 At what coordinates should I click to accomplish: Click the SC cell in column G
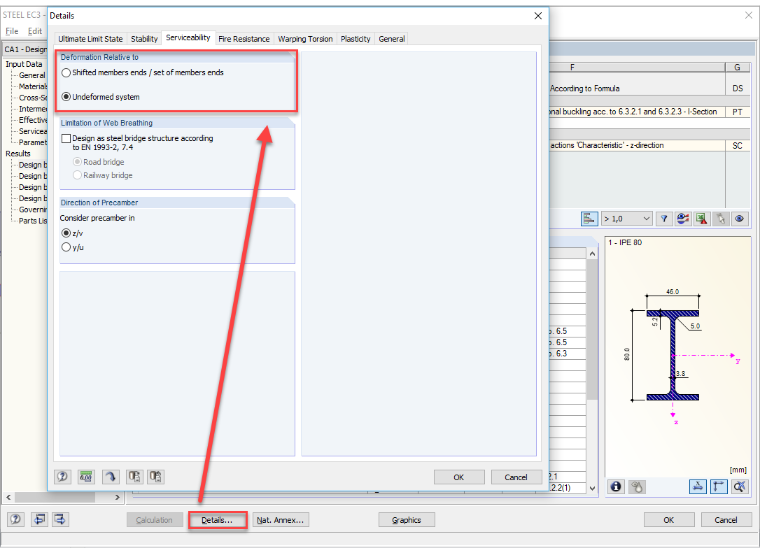pos(738,145)
